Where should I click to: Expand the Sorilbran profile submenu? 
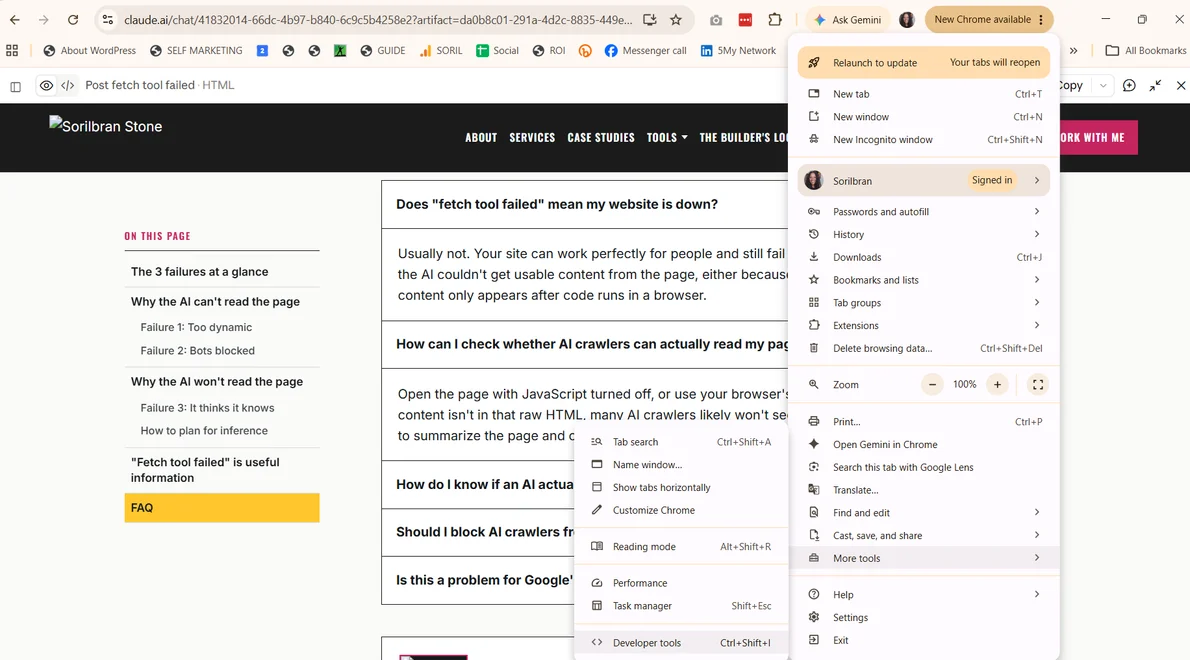pos(924,181)
